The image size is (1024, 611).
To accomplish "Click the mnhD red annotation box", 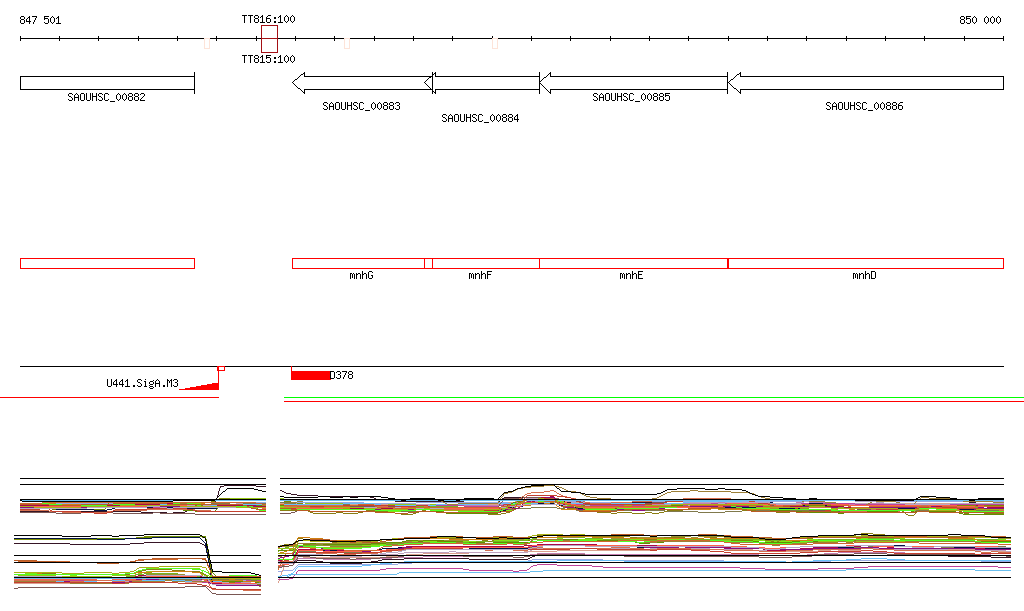I will (x=865, y=264).
